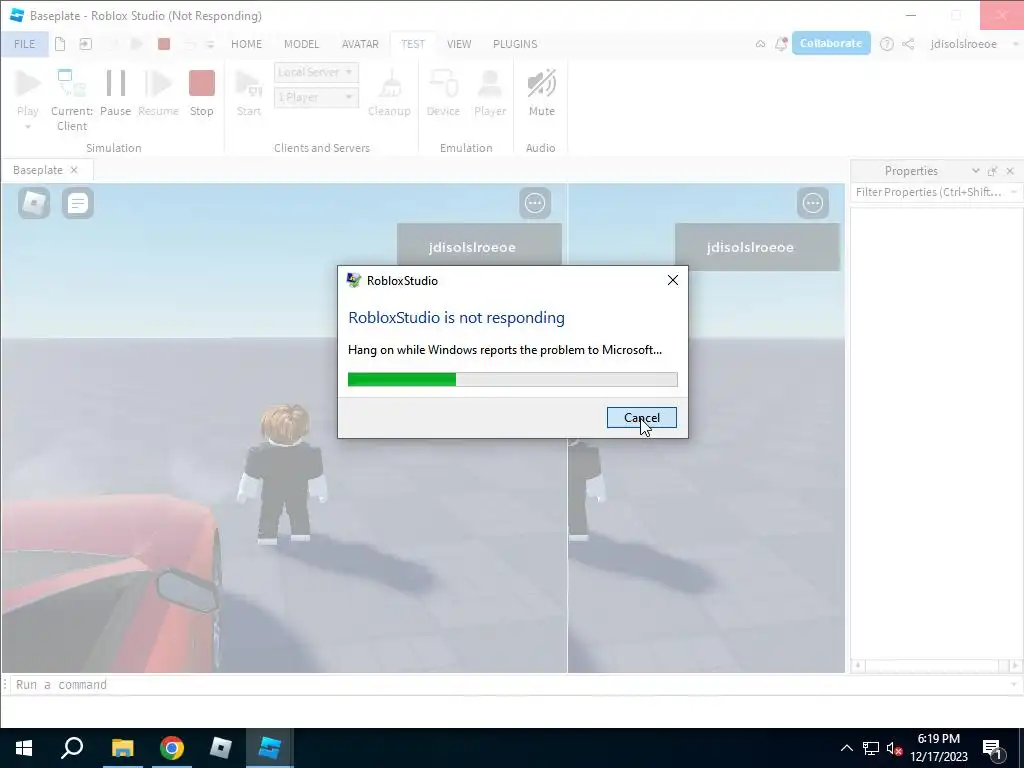The height and width of the screenshot is (768, 1024).
Task: Open the notifications bell icon
Action: 780,44
